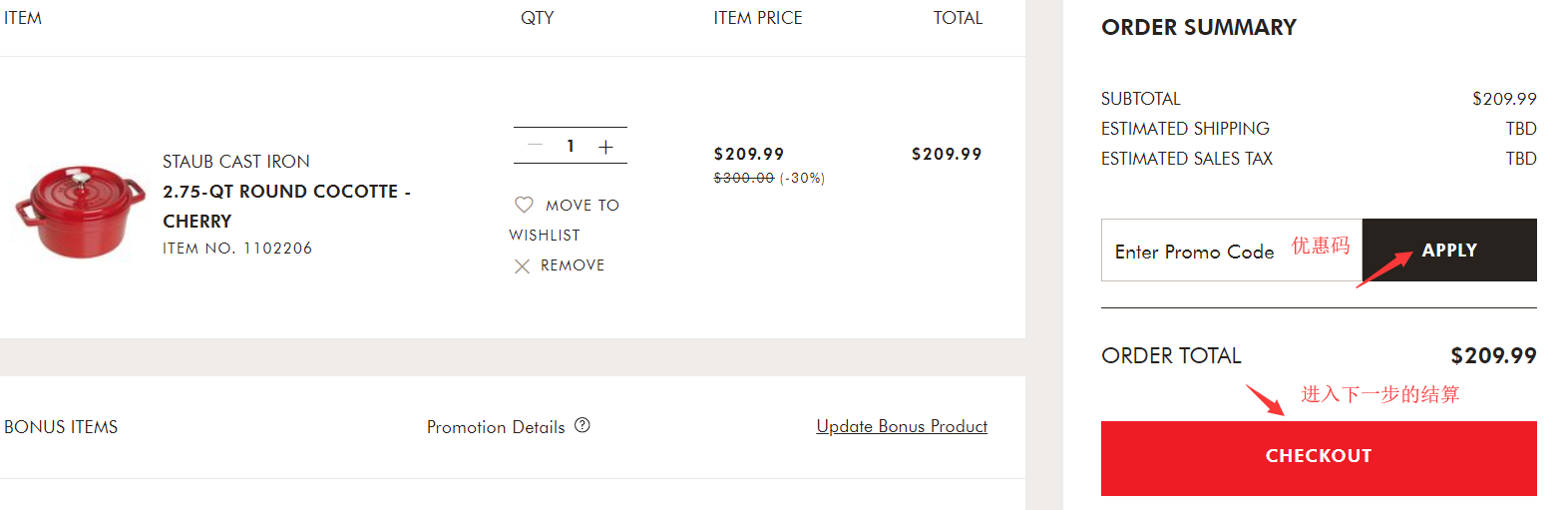This screenshot has width=1568, height=510.
Task: Click the Promotion Details label
Action: point(496,427)
